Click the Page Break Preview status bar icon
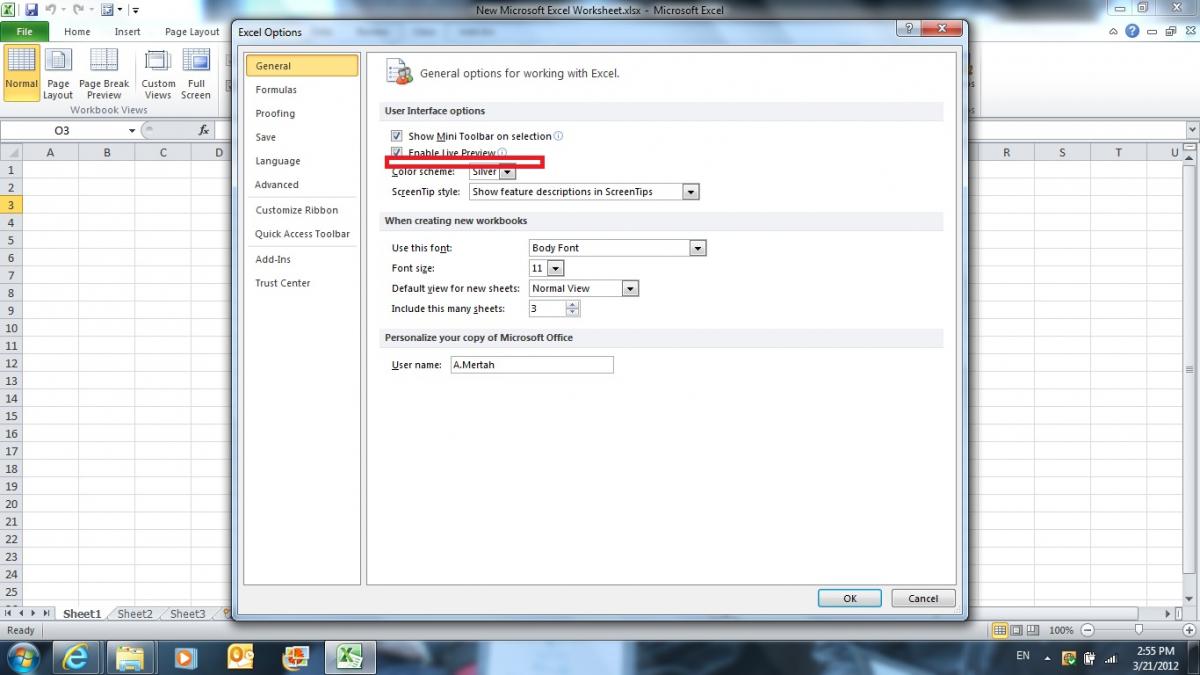 [1033, 630]
